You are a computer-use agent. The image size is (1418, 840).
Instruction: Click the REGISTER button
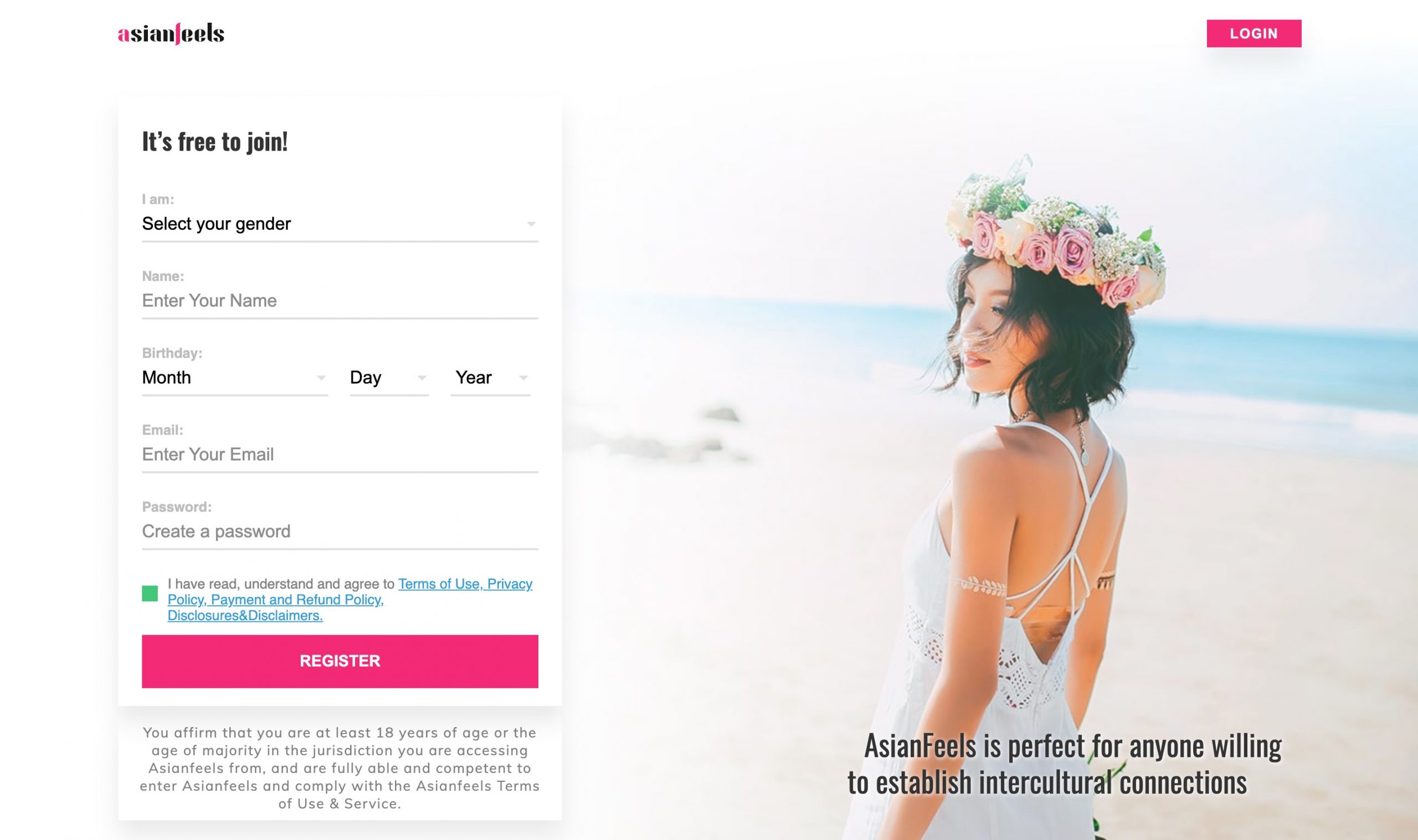pos(340,661)
